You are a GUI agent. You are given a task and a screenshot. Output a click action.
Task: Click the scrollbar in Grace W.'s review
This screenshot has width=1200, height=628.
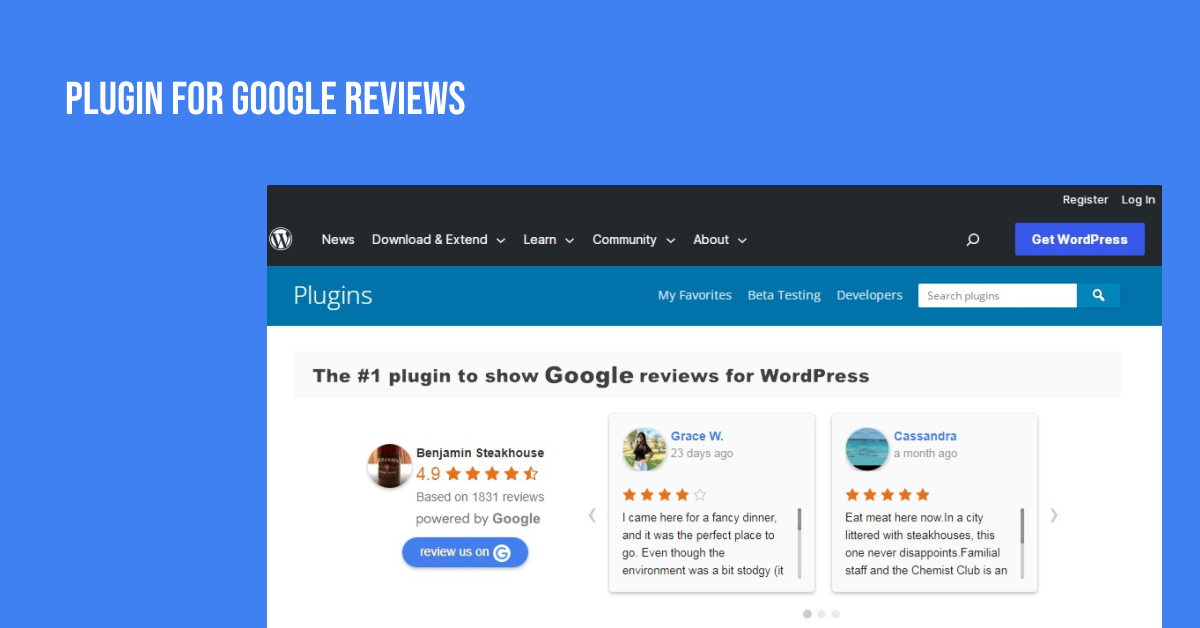799,543
